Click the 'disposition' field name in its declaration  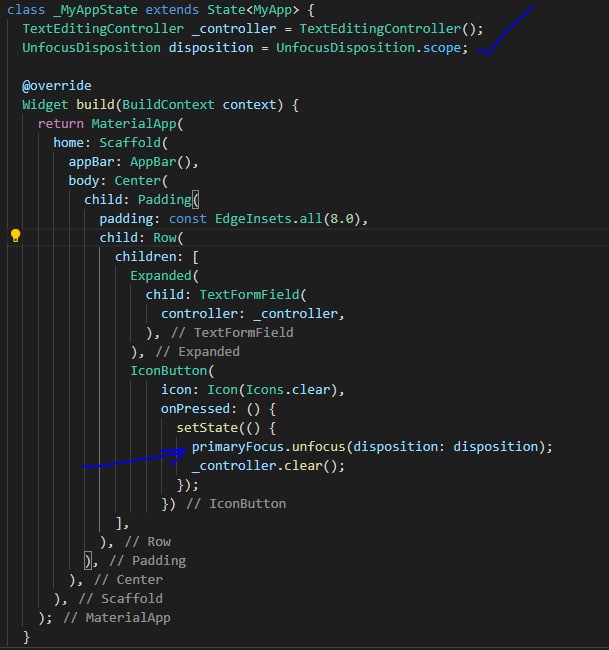click(211, 48)
